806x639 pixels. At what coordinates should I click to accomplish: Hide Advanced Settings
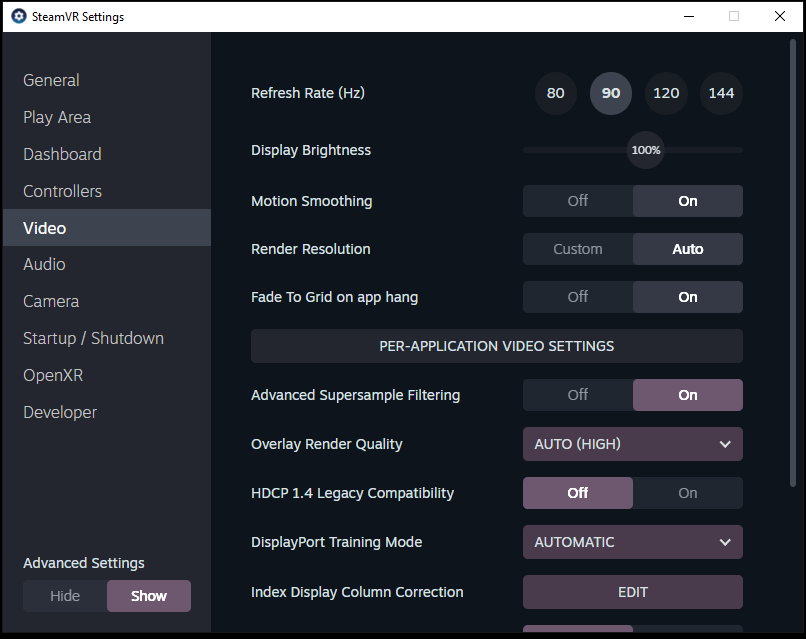(x=65, y=596)
